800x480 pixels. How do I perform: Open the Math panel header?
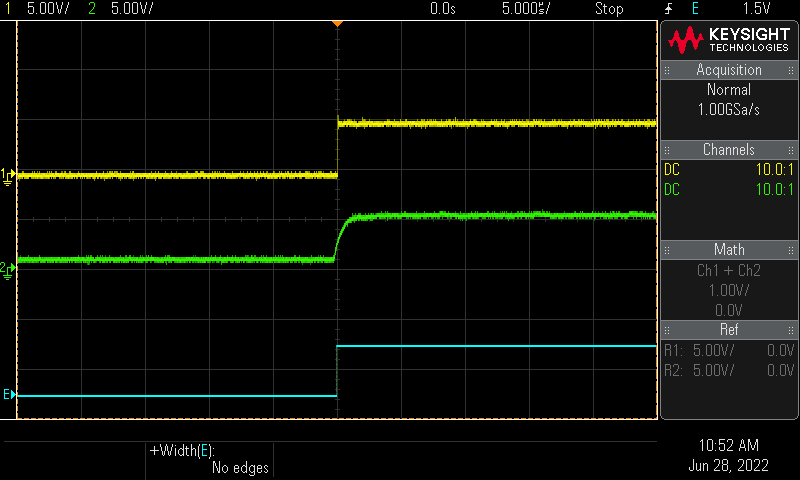coord(729,250)
